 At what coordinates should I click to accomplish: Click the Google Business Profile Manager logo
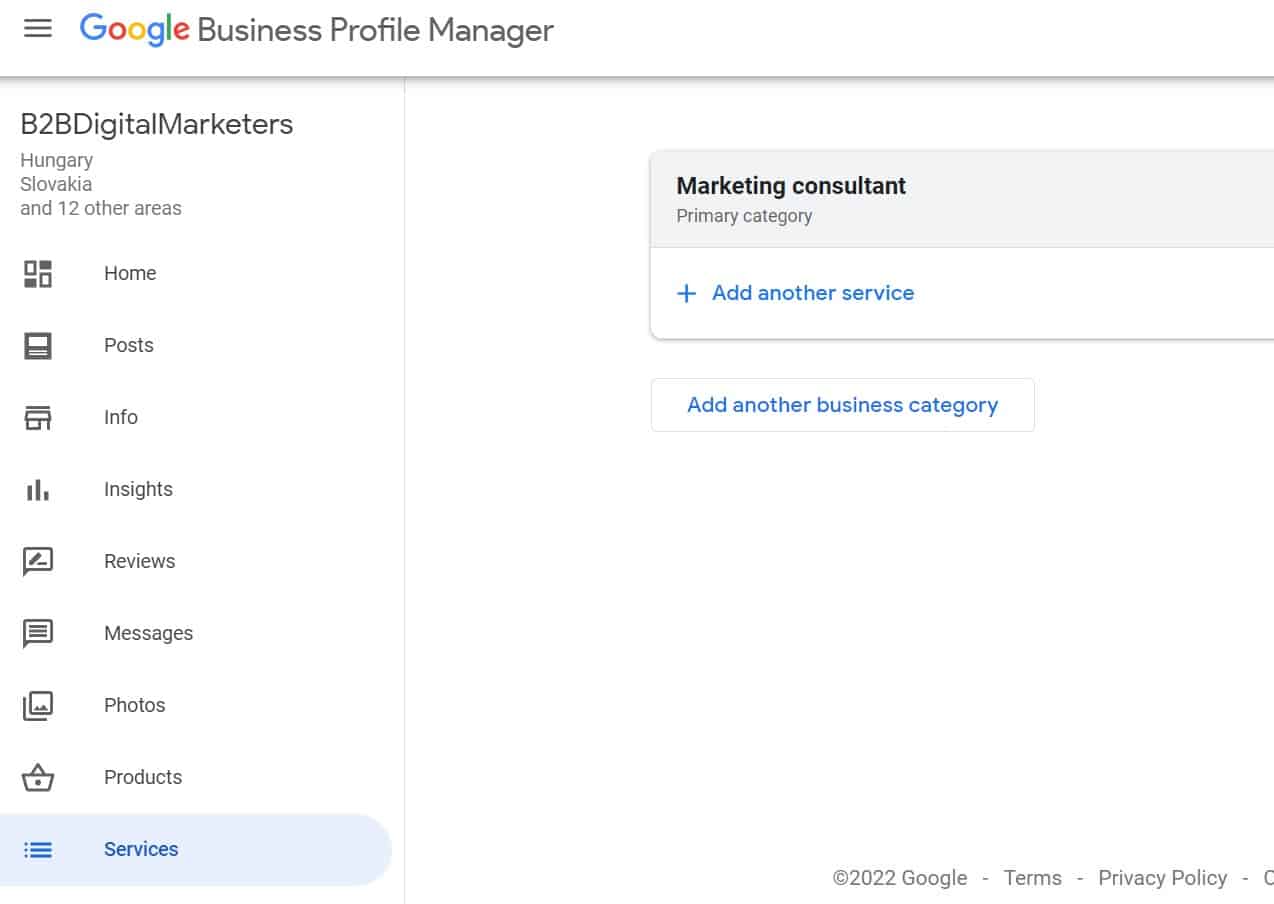point(316,30)
